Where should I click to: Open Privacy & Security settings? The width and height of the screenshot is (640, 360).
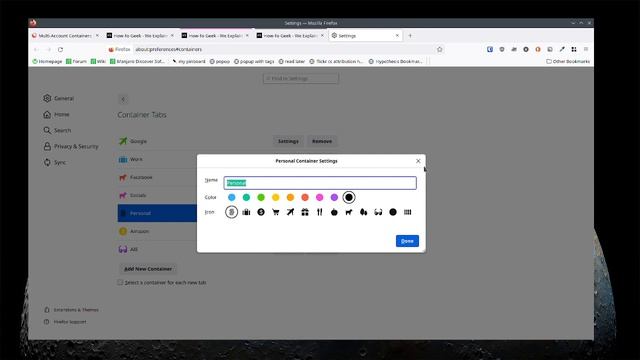[x=71, y=146]
